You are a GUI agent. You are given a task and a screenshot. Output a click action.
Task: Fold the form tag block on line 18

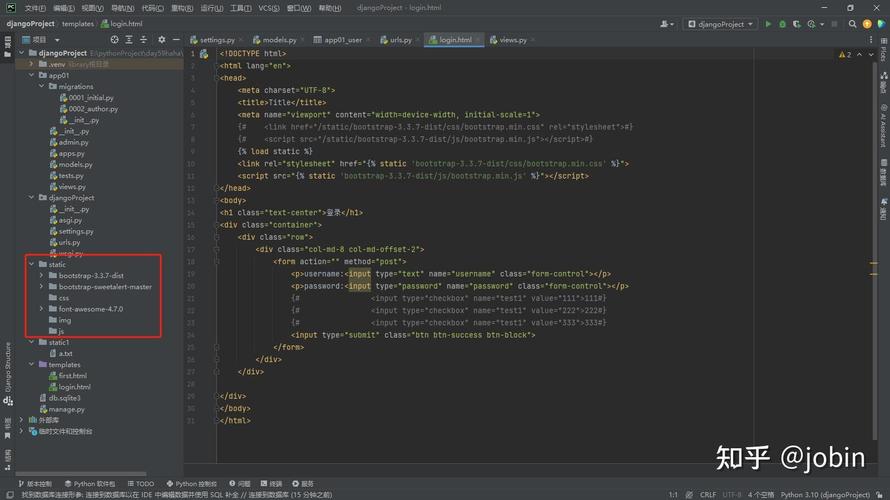click(x=217, y=262)
